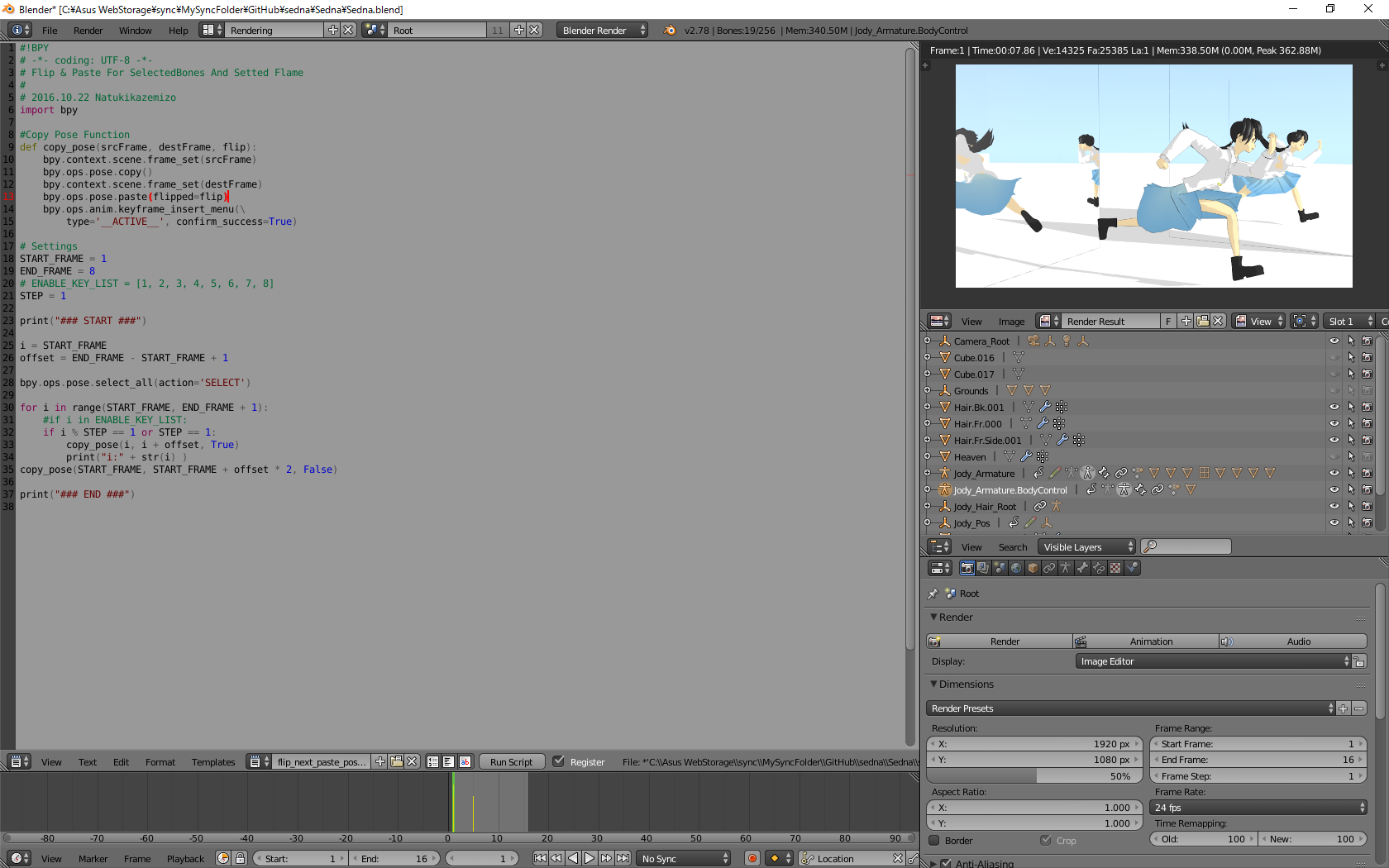Image resolution: width=1389 pixels, height=868 pixels.
Task: Unlink the flip_next_paste_pos text block
Action: click(x=412, y=761)
